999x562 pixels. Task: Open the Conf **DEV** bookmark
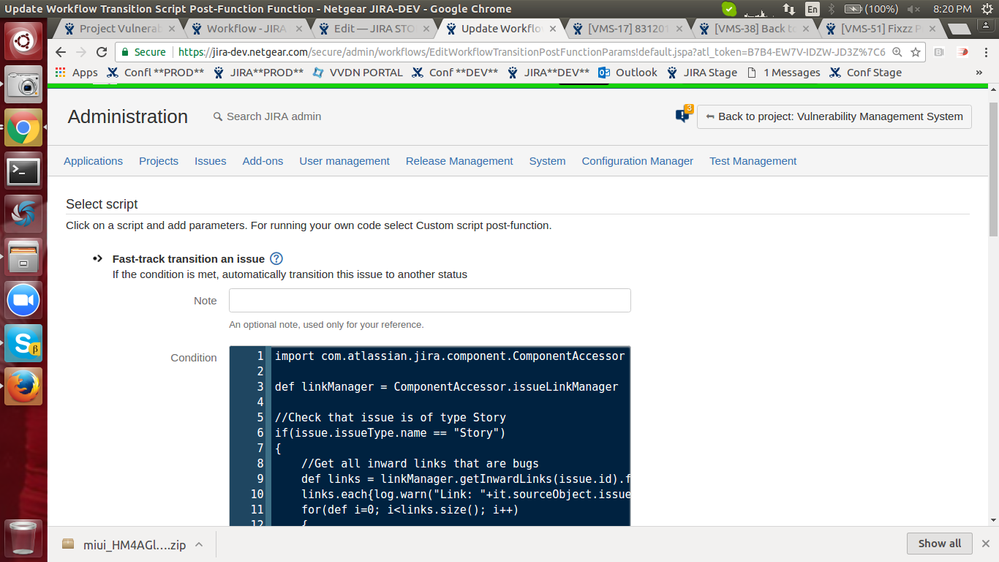click(455, 73)
